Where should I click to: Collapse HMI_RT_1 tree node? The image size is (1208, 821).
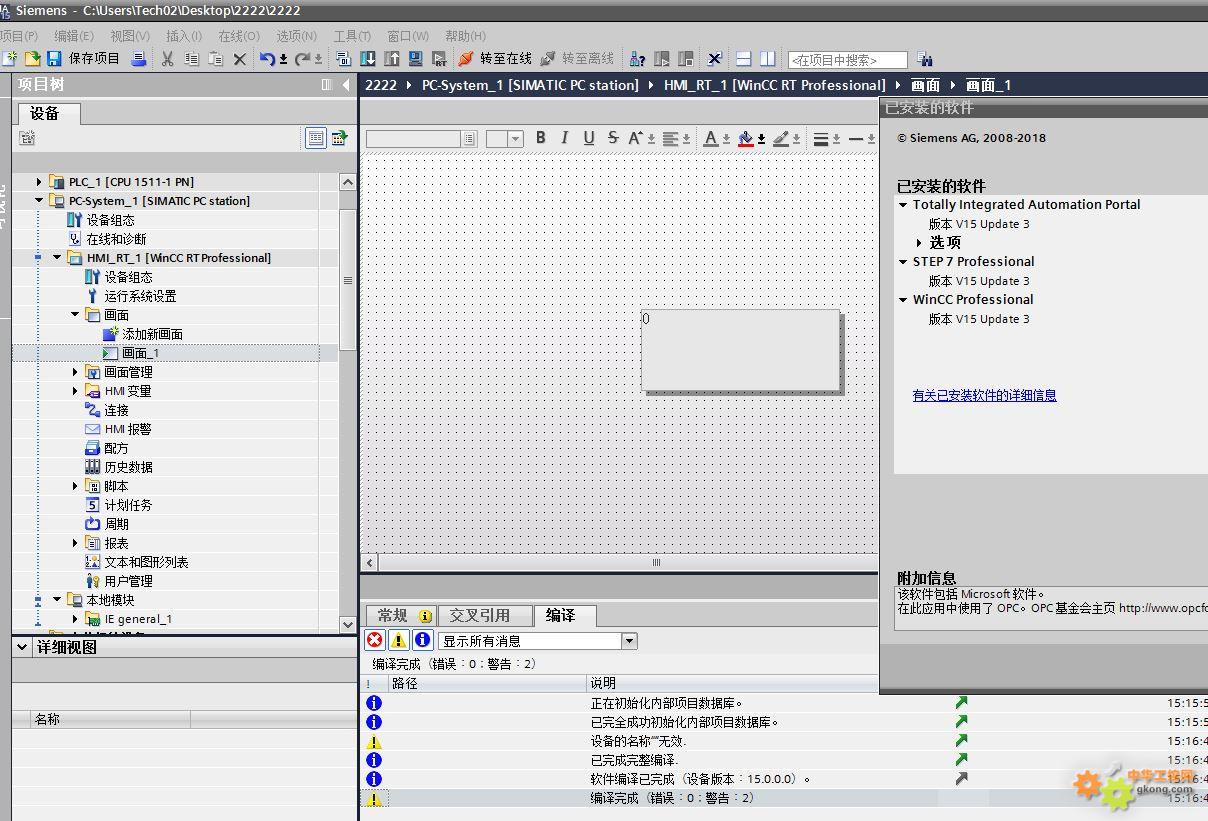[57, 258]
